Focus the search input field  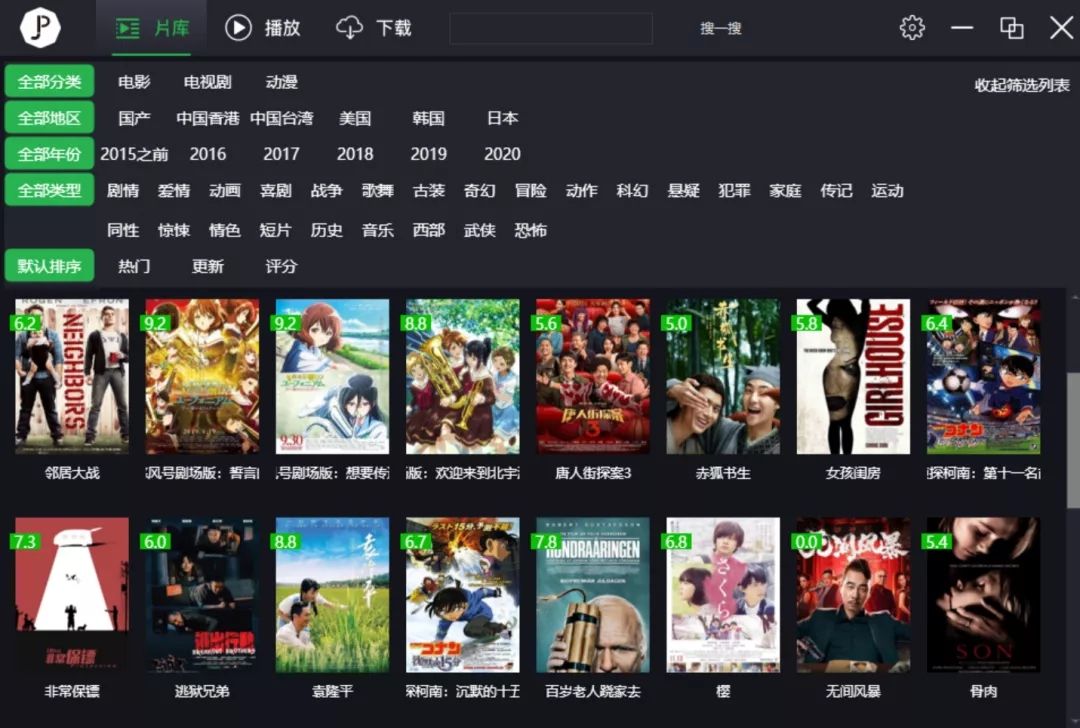(x=551, y=29)
